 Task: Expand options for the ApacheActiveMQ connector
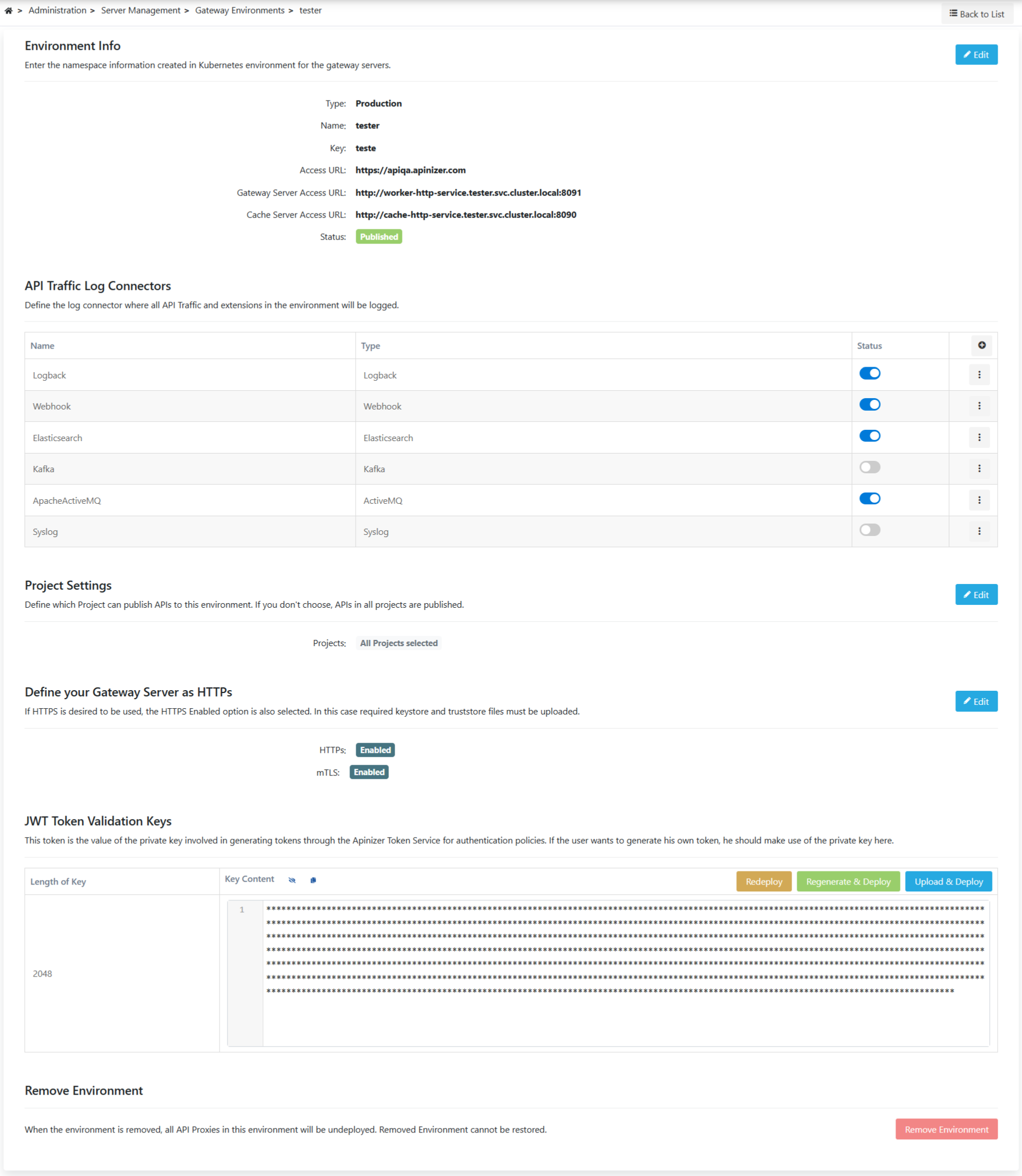point(979,500)
